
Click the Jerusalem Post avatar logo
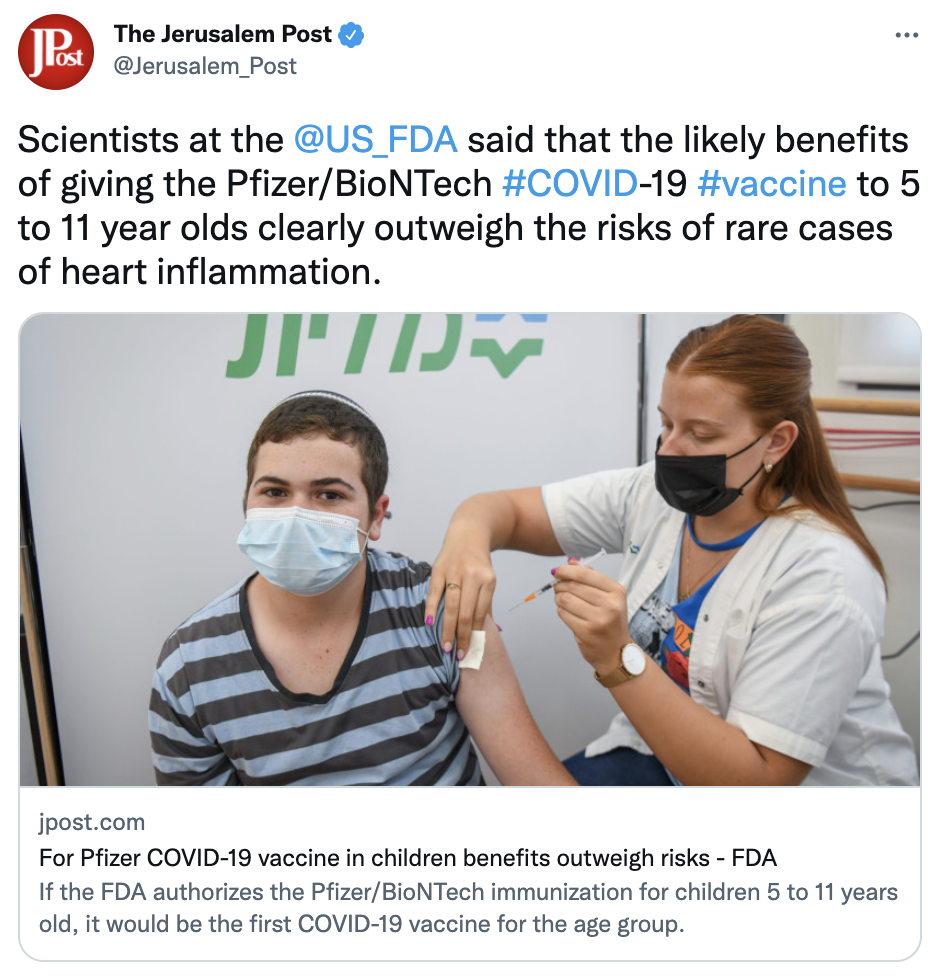click(55, 52)
